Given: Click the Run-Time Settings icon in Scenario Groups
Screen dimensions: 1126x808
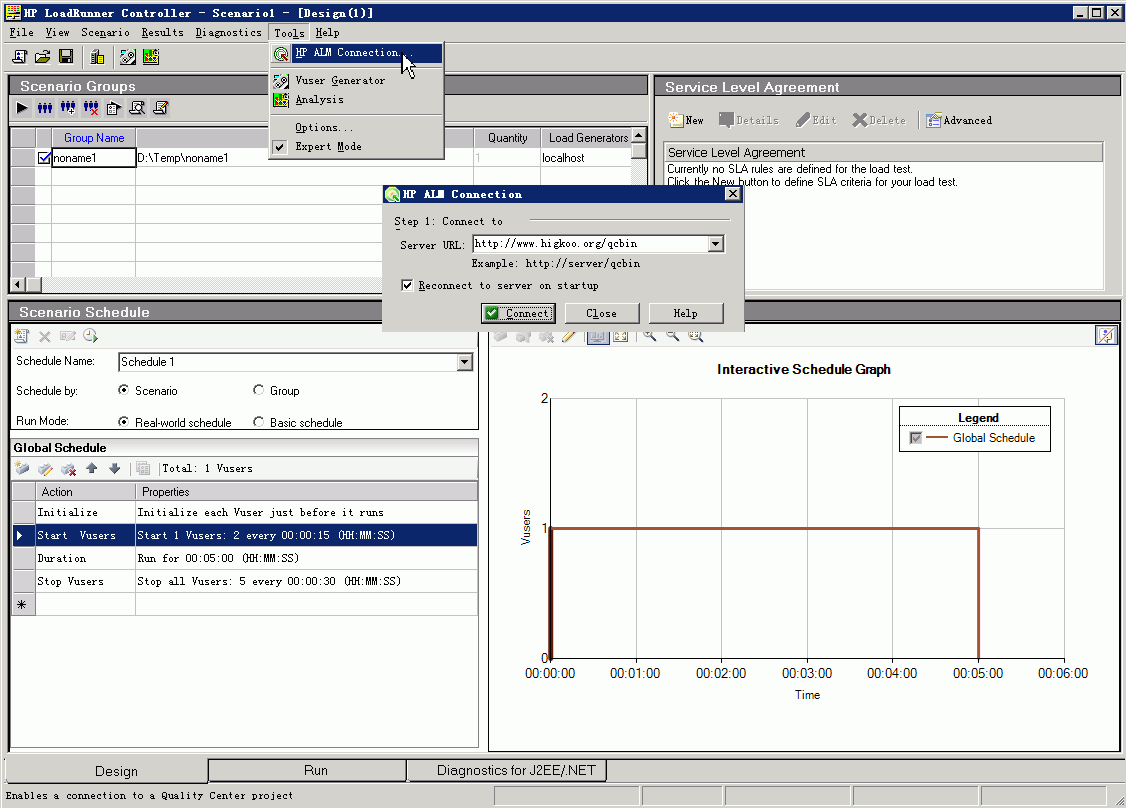Looking at the screenshot, I should click(113, 108).
